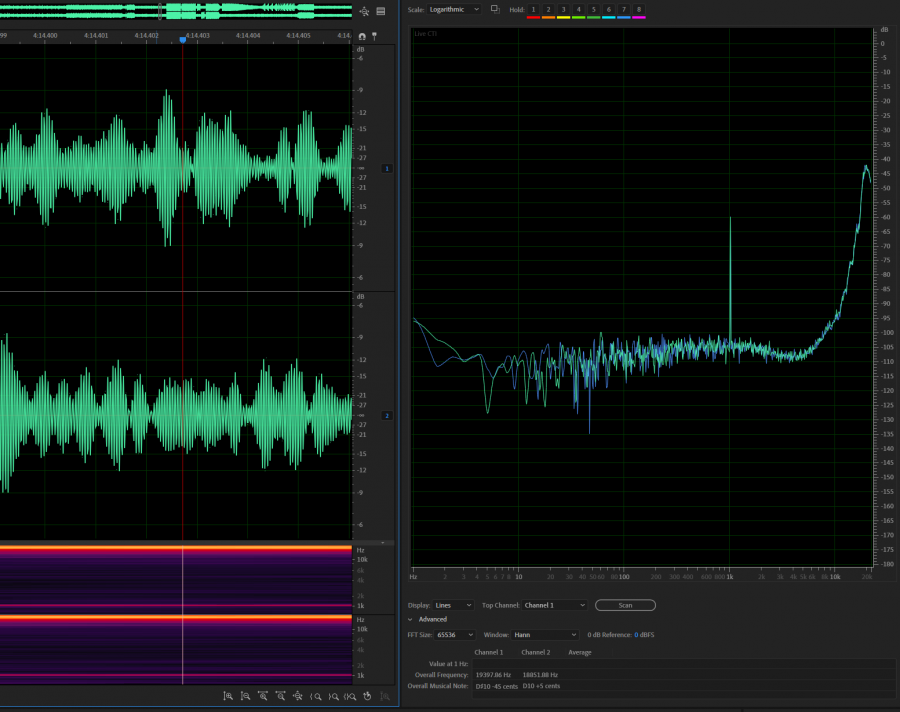Screen dimensions: 900x712
Task: Click Zoom In at In Point icon
Action: coord(317,696)
